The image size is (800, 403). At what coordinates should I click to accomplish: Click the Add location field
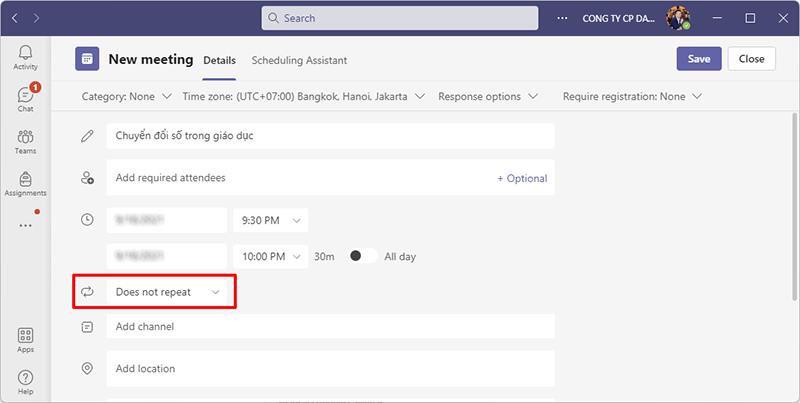click(x=330, y=369)
